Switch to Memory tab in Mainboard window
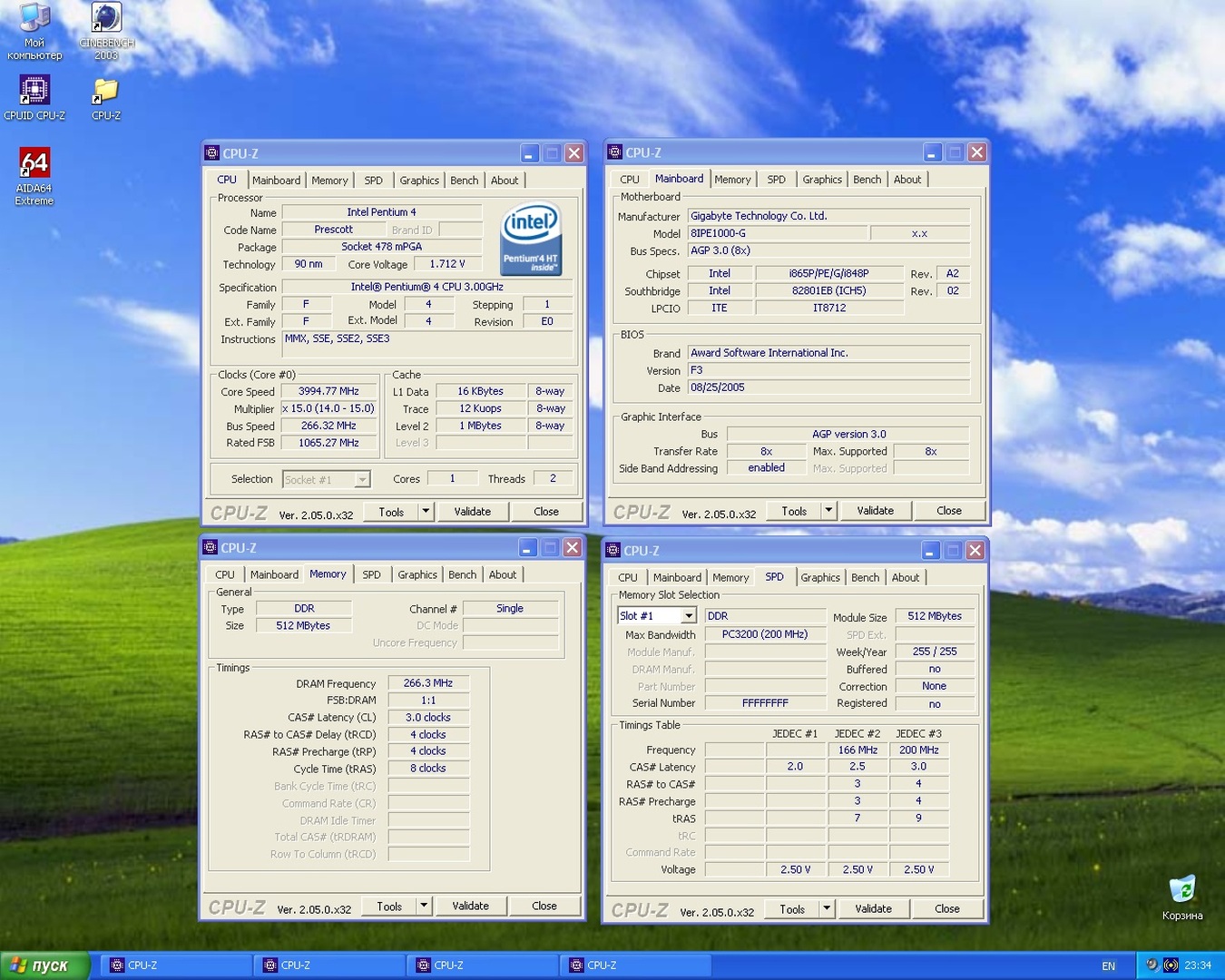Image resolution: width=1225 pixels, height=980 pixels. coord(732,180)
